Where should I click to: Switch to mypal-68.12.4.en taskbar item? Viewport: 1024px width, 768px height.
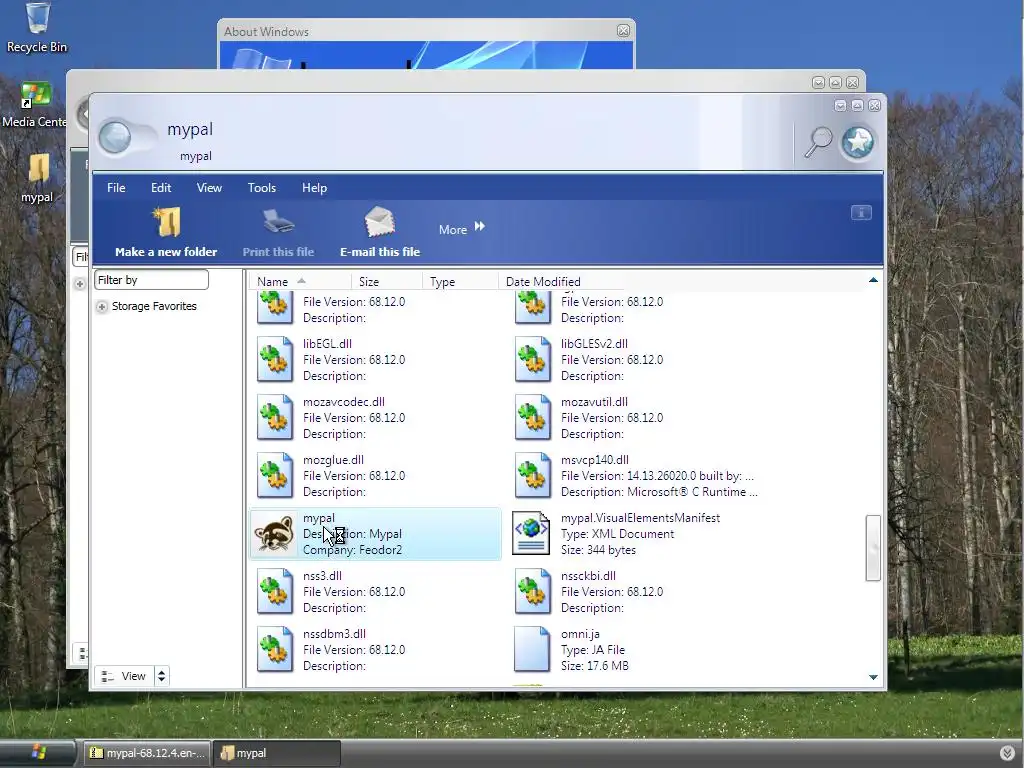[148, 753]
